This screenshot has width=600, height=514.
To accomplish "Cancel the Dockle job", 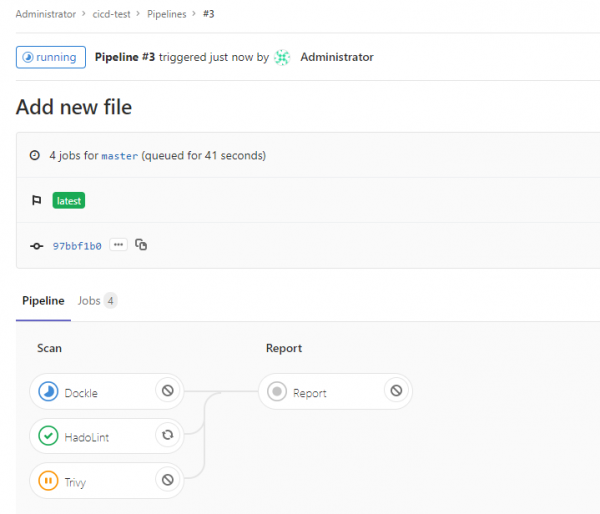I will click(x=167, y=391).
